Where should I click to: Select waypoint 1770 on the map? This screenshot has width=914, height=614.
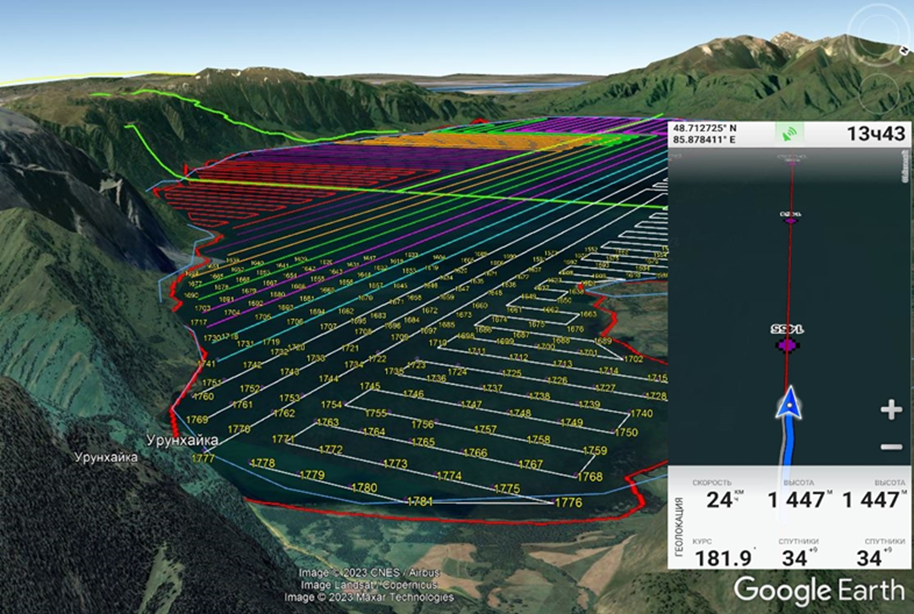(x=239, y=429)
